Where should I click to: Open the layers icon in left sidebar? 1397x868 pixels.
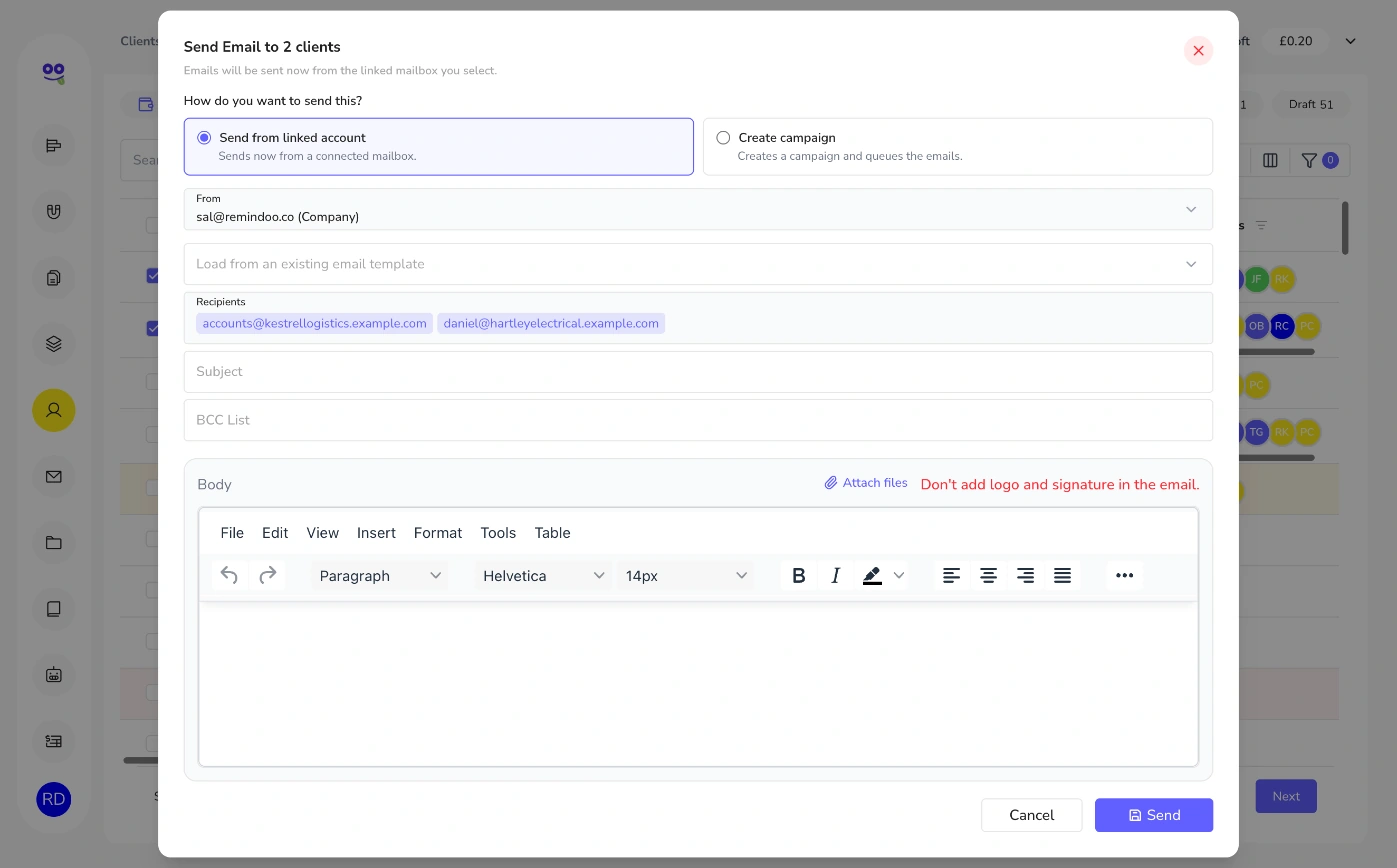(x=54, y=344)
